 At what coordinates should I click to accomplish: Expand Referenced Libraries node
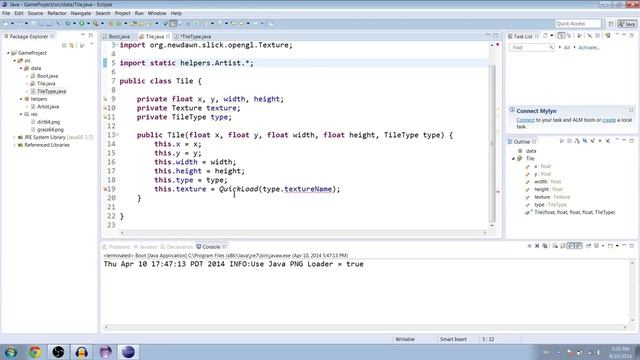14,145
